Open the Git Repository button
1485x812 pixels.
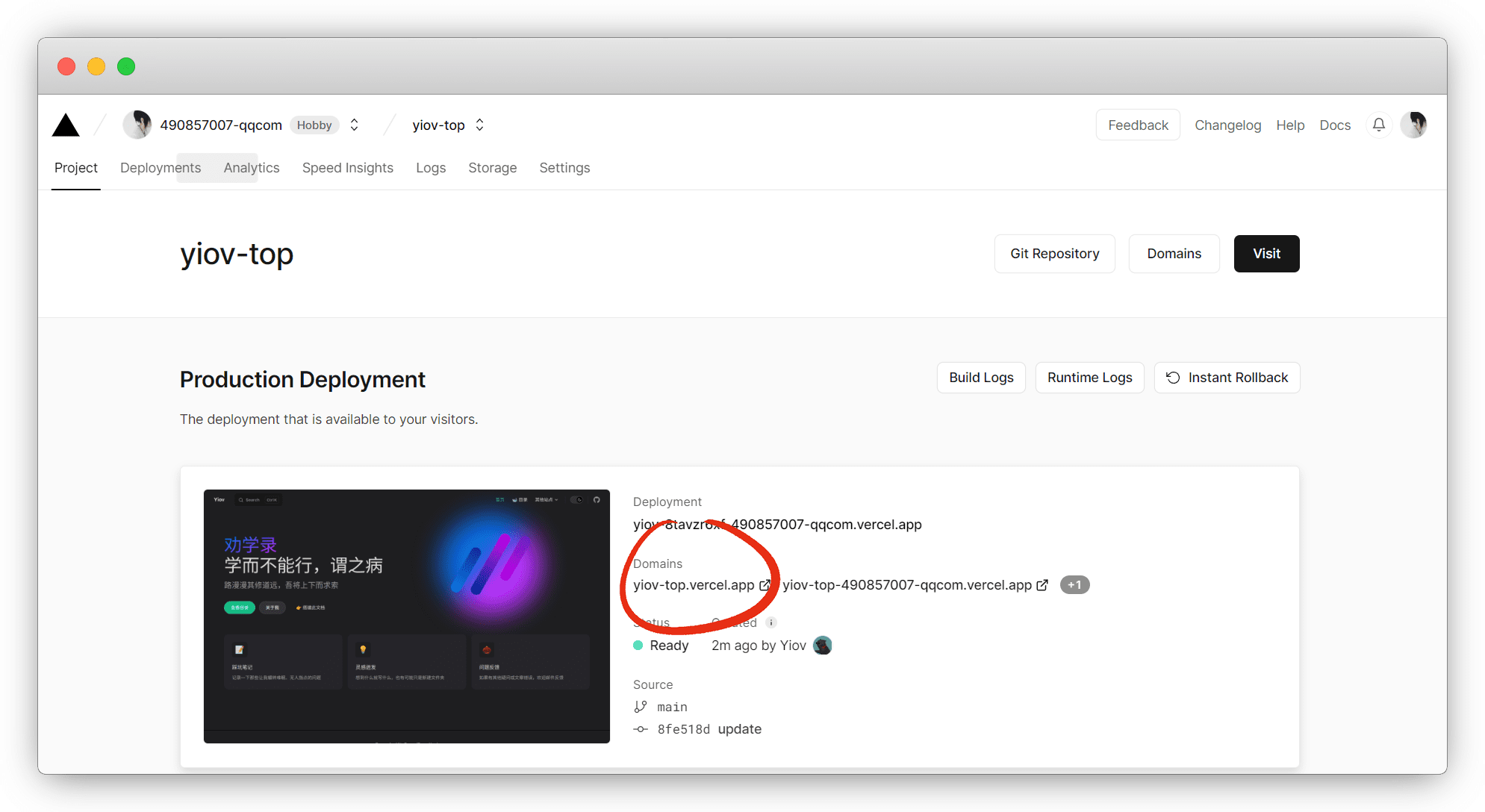1054,254
